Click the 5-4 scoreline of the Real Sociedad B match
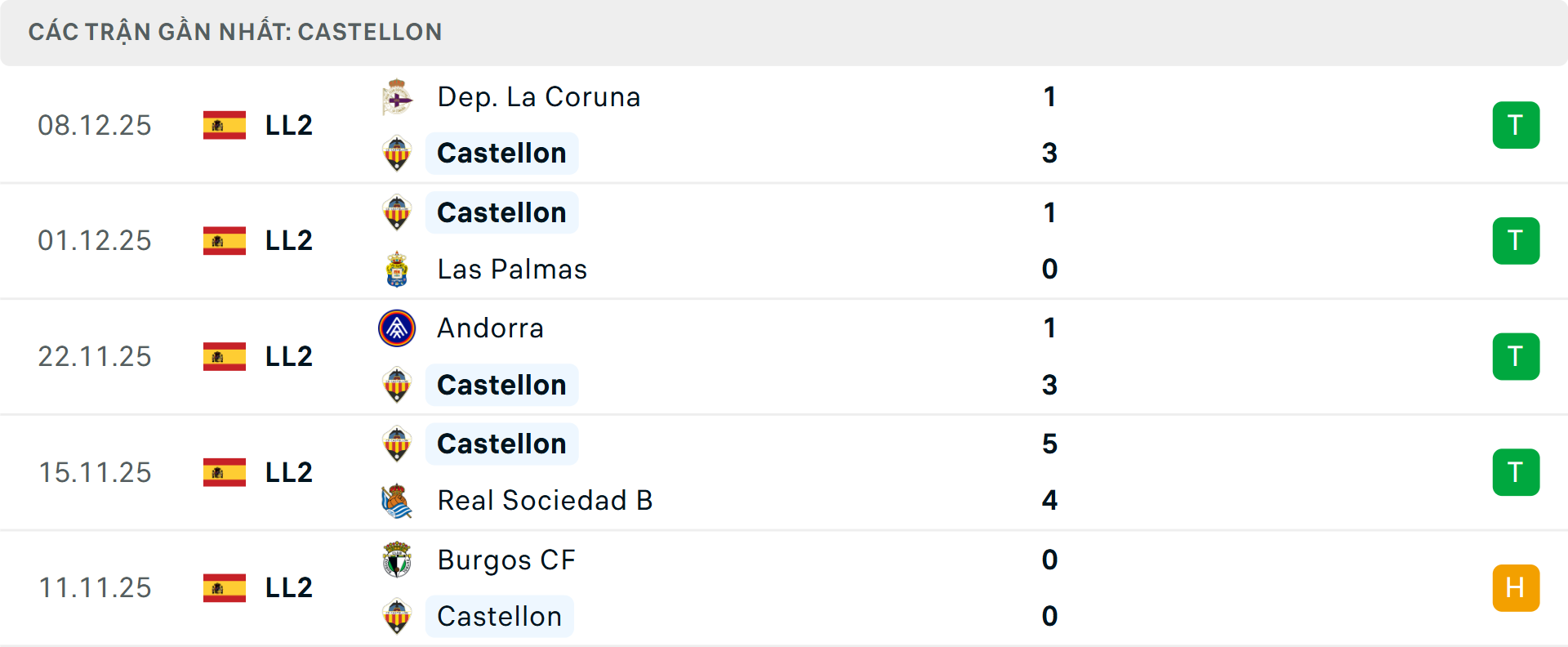 tap(1050, 472)
